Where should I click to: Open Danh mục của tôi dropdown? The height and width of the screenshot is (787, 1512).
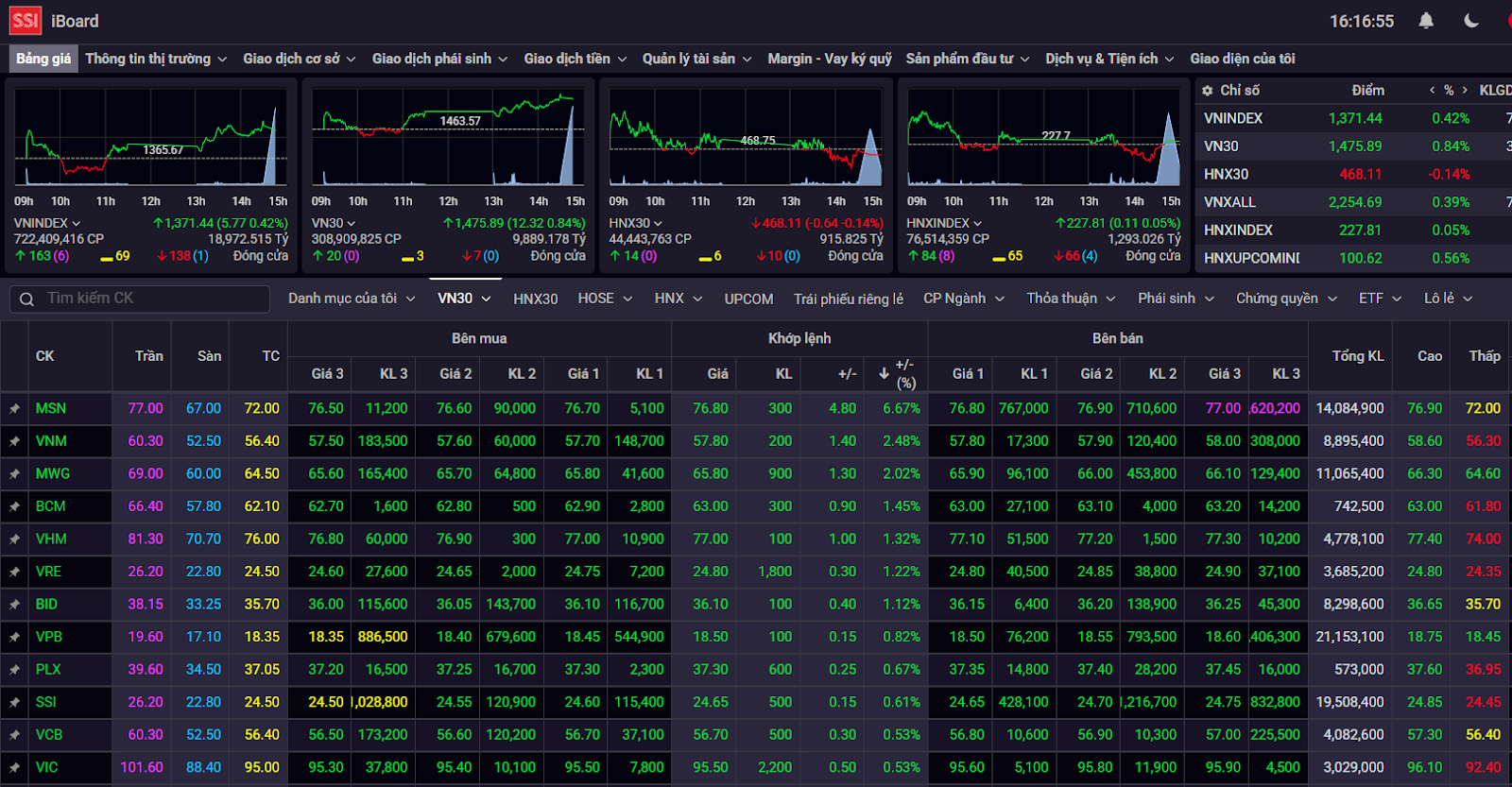coord(352,299)
